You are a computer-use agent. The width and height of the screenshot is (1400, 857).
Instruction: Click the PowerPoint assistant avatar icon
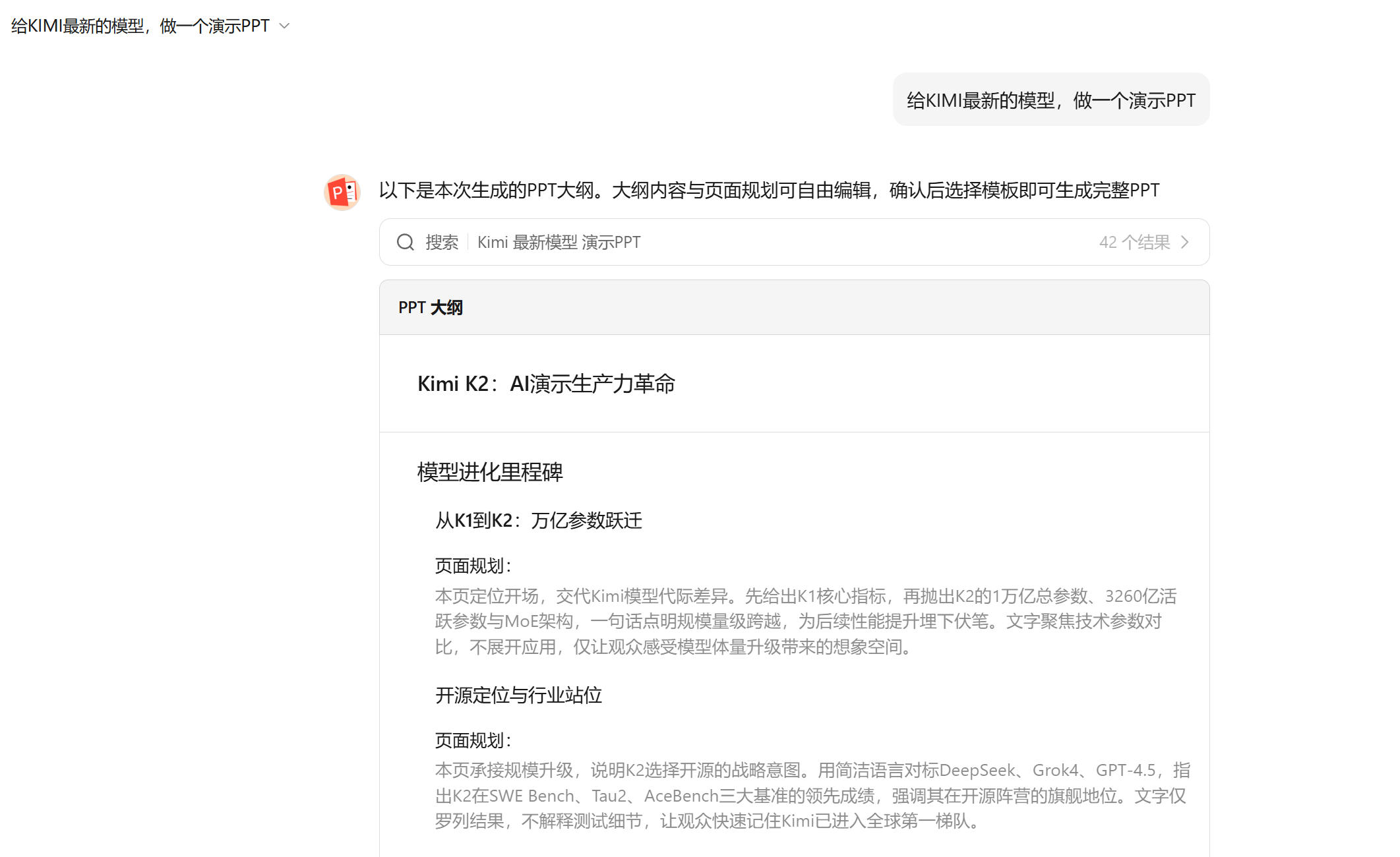[x=342, y=192]
